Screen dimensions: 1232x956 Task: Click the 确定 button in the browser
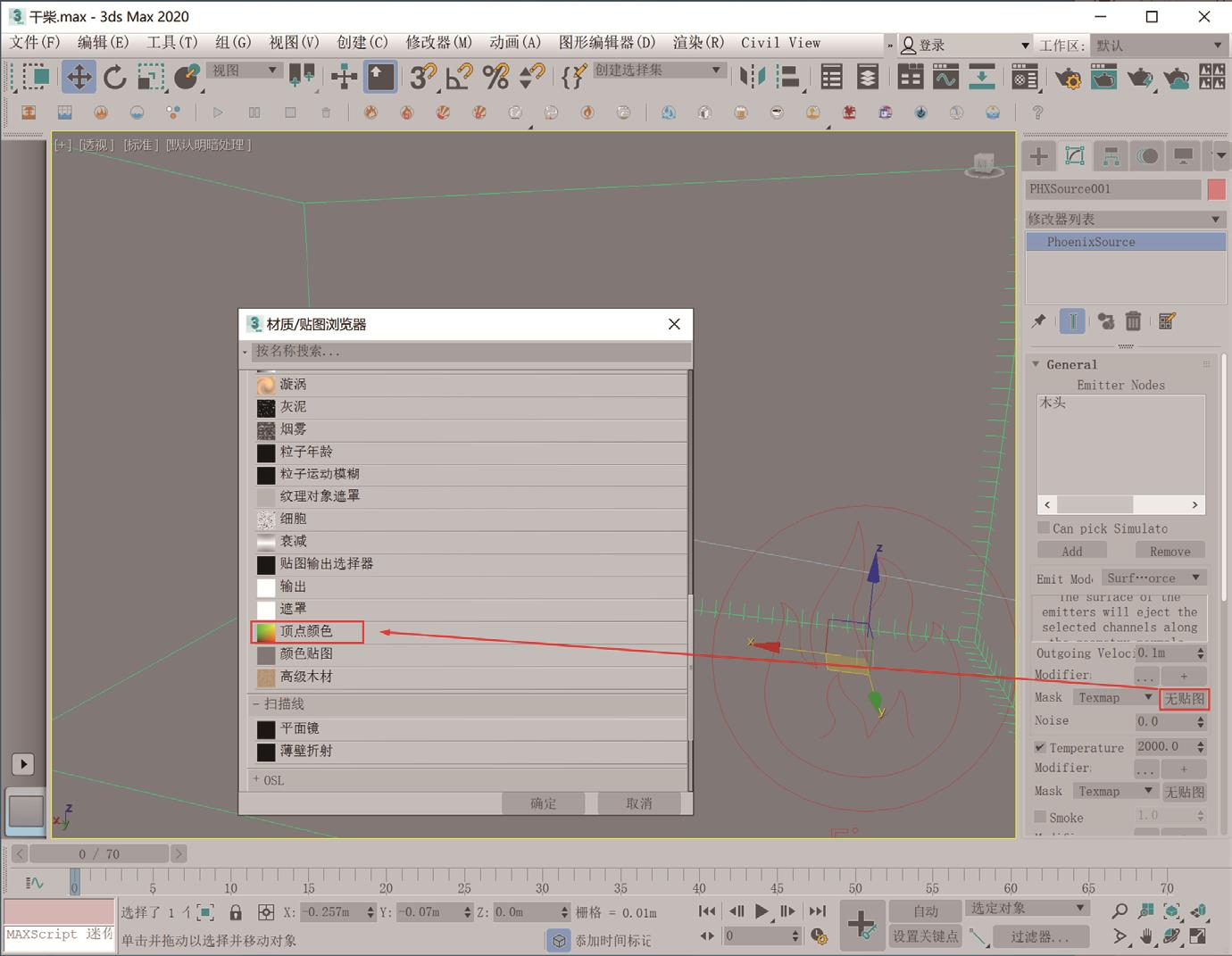point(543,803)
